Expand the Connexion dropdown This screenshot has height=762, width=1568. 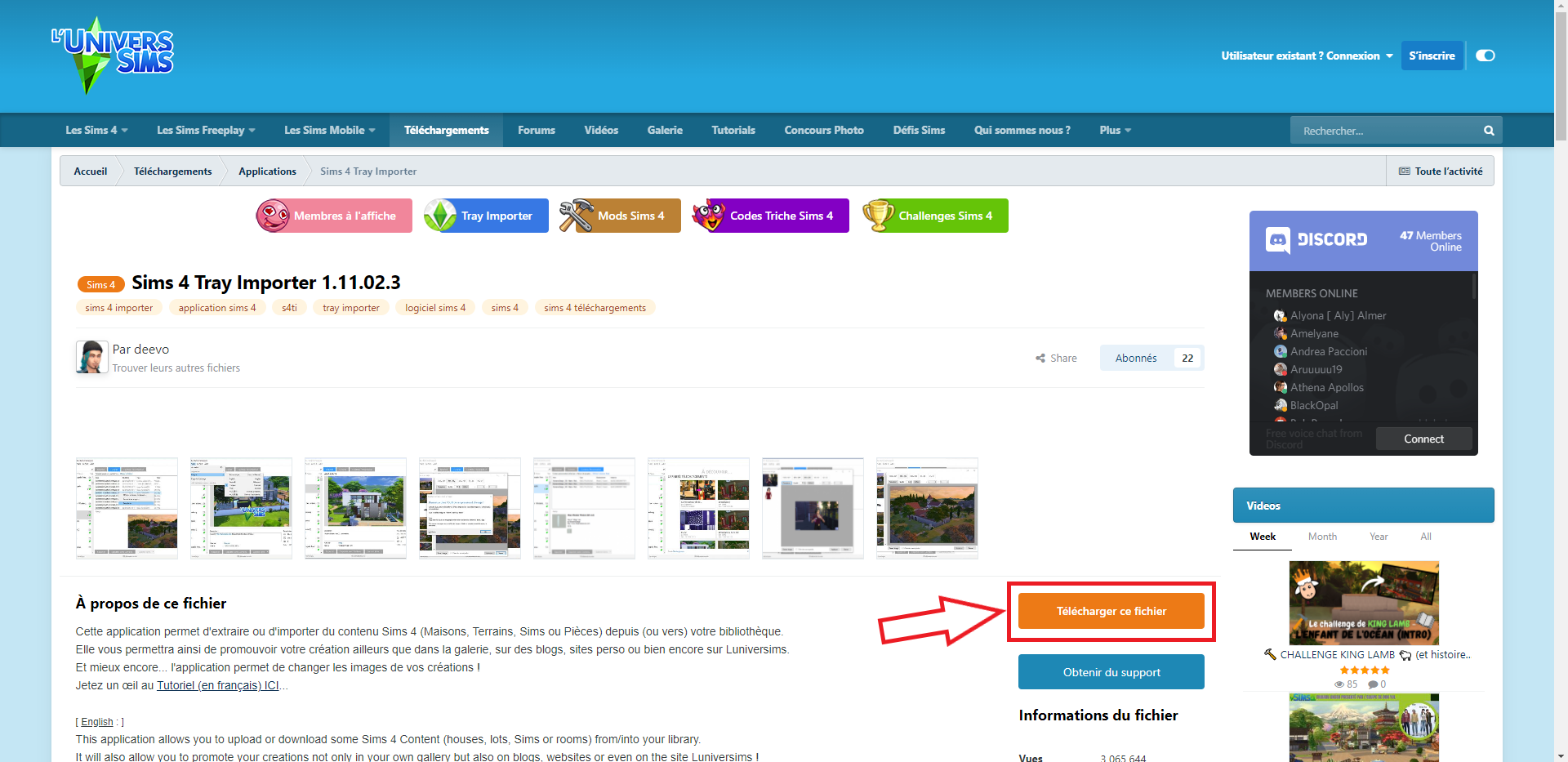[x=1307, y=56]
